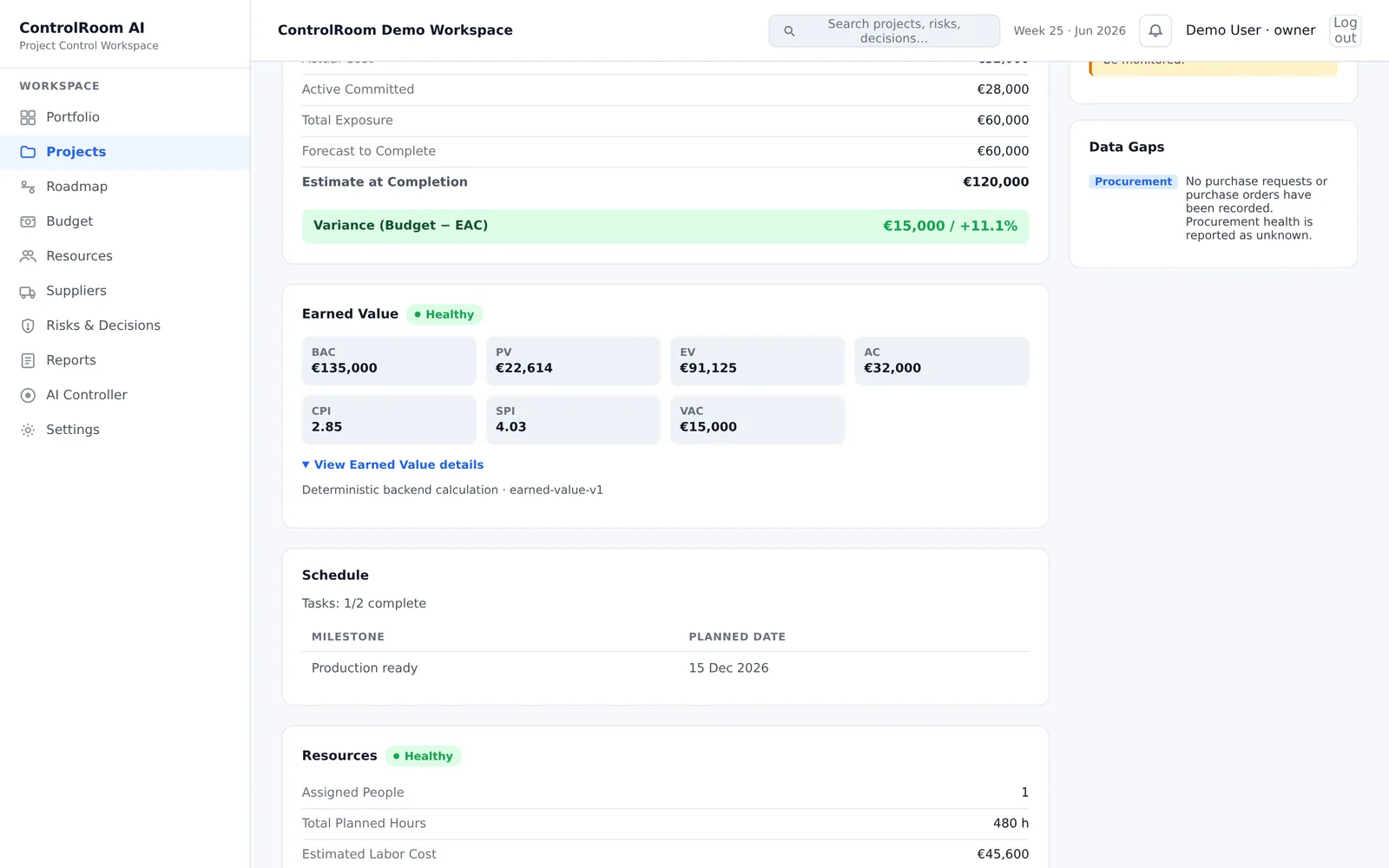Click the earned-value-v1 calculation note
1389x868 pixels.
452,490
